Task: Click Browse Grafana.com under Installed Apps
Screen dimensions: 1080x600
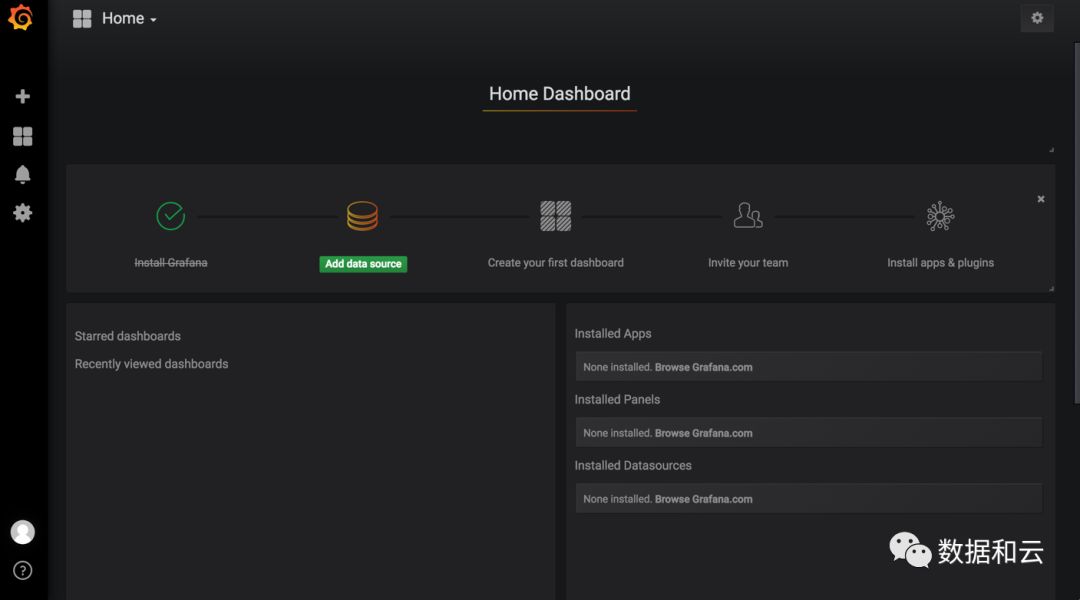Action: click(703, 367)
